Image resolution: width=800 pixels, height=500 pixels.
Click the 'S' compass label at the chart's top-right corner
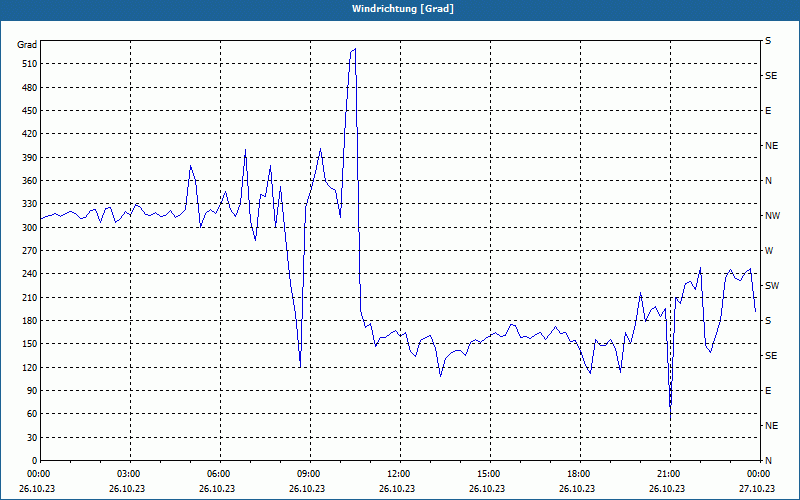point(768,41)
